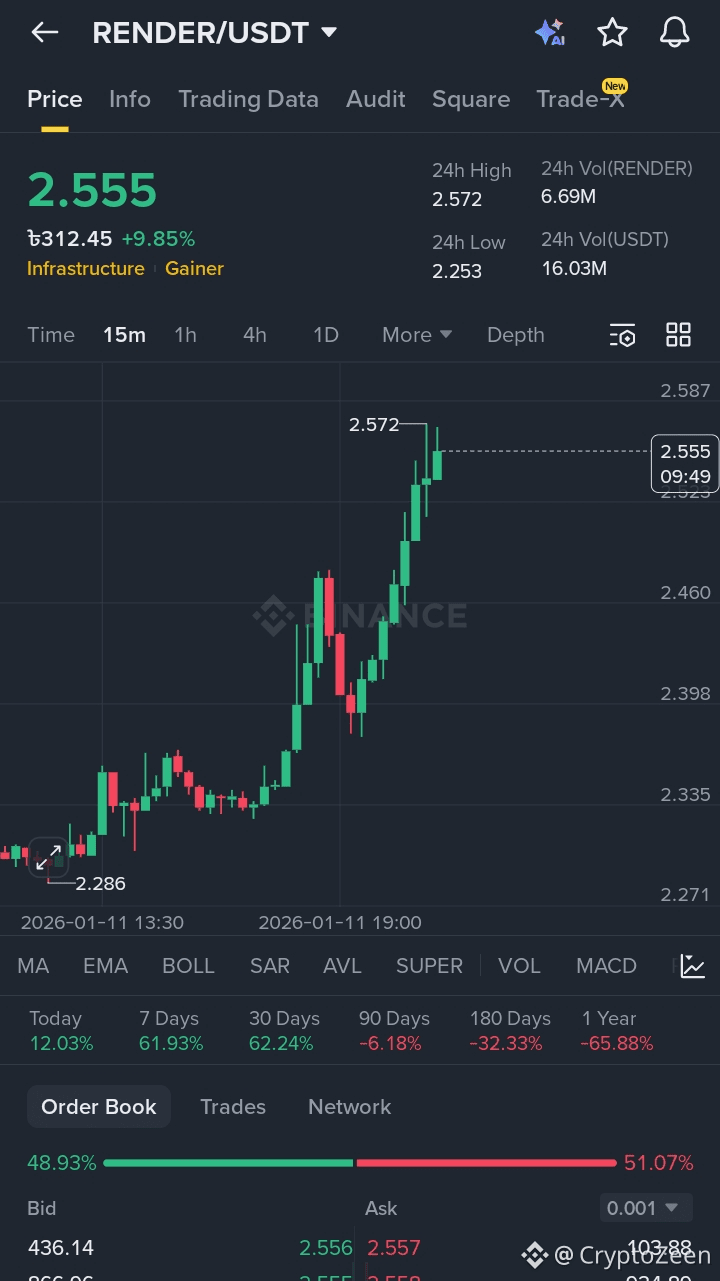
Task: Select the 4h chart interval
Action: click(x=255, y=335)
